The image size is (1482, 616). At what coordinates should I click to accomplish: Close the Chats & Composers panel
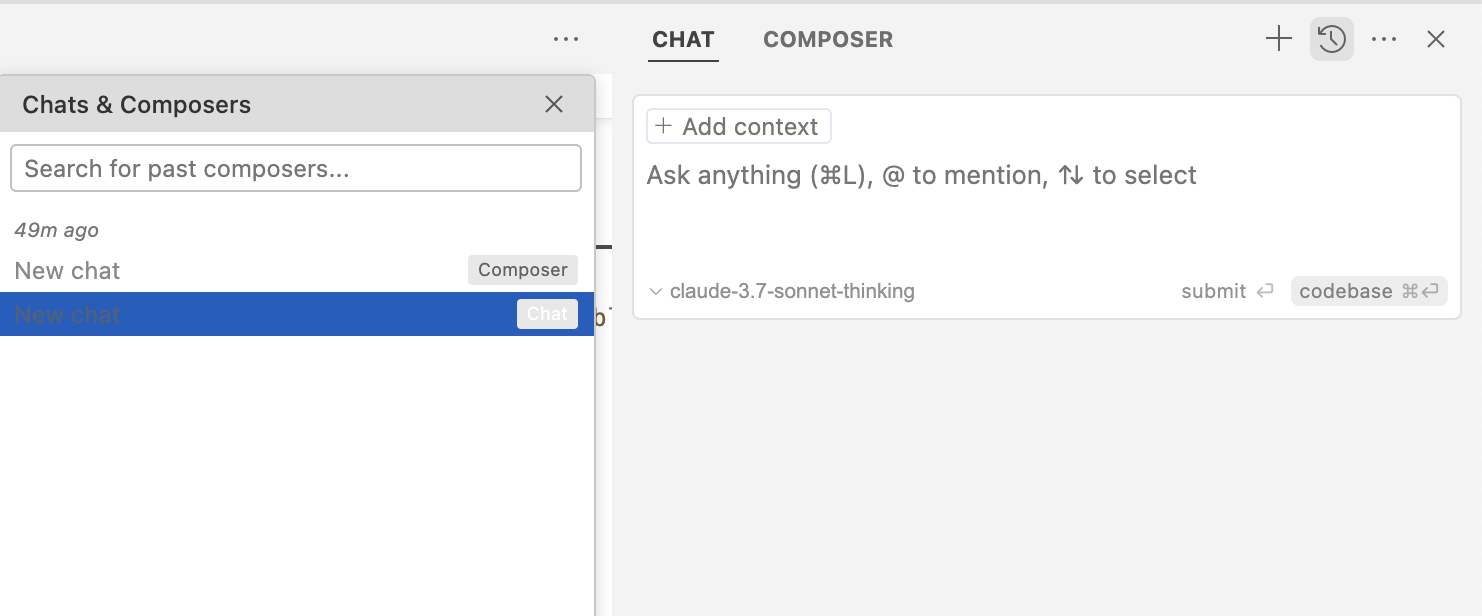point(554,104)
